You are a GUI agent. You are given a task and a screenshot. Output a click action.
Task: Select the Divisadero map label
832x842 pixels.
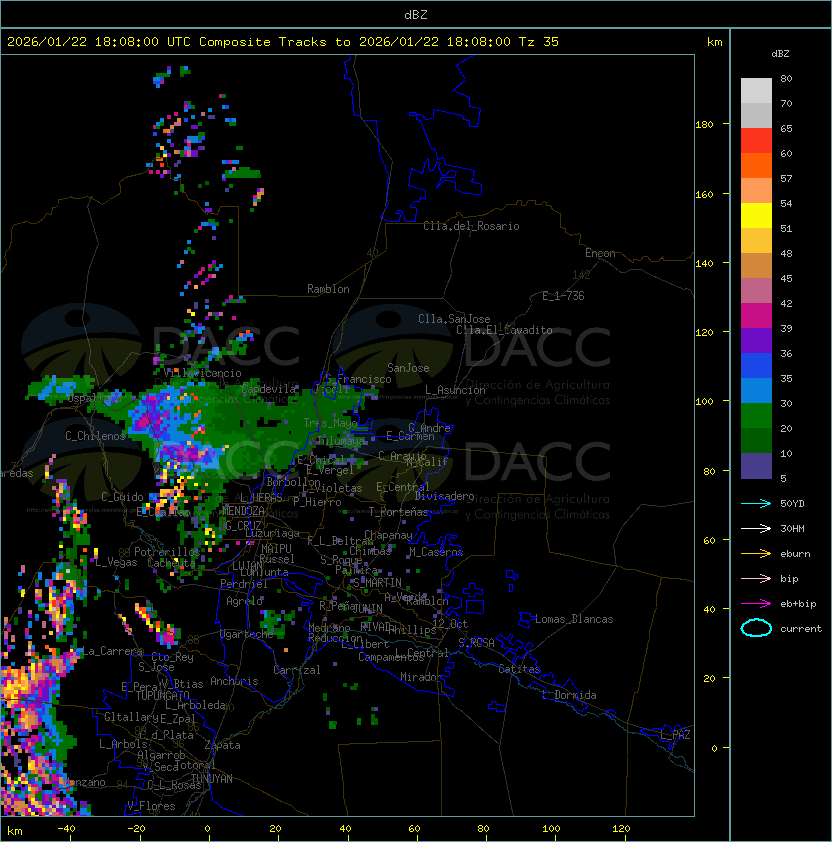coord(445,496)
